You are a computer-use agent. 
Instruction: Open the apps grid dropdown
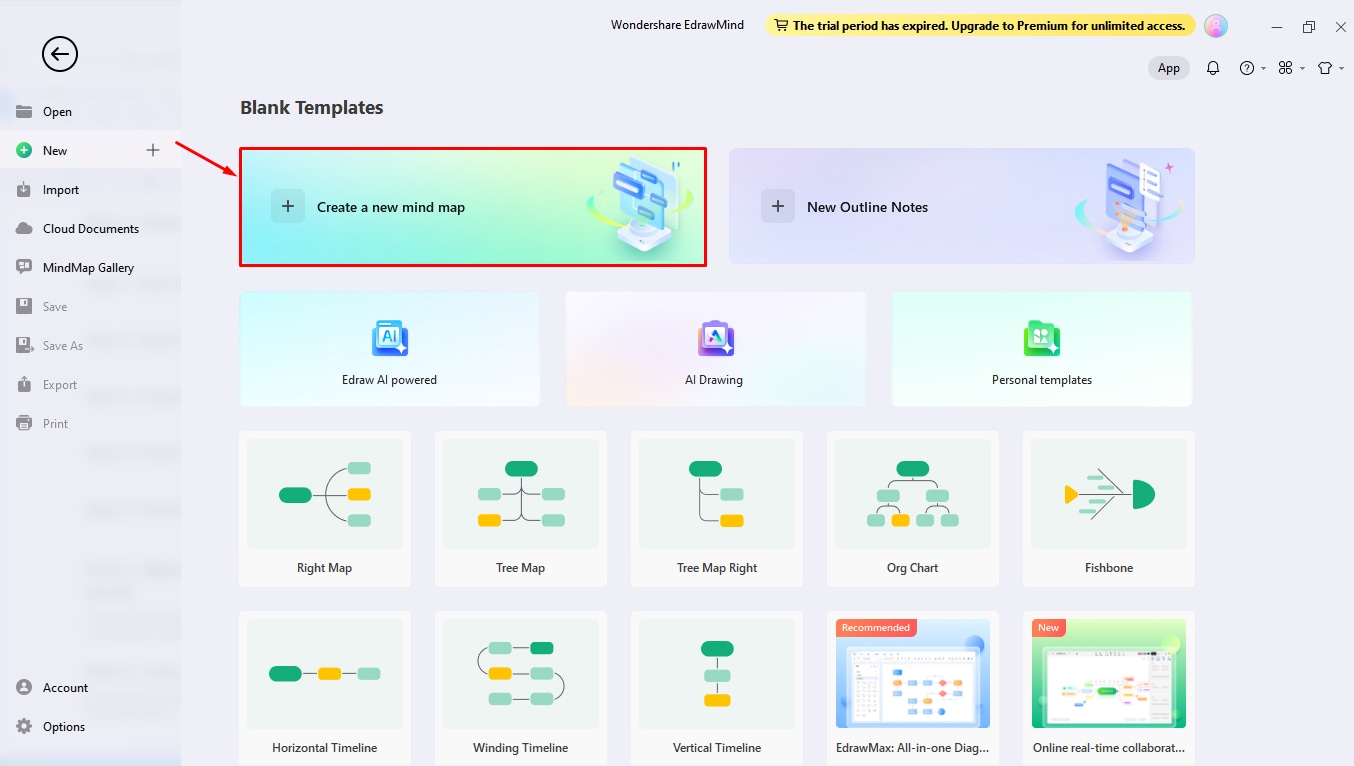(x=1291, y=68)
